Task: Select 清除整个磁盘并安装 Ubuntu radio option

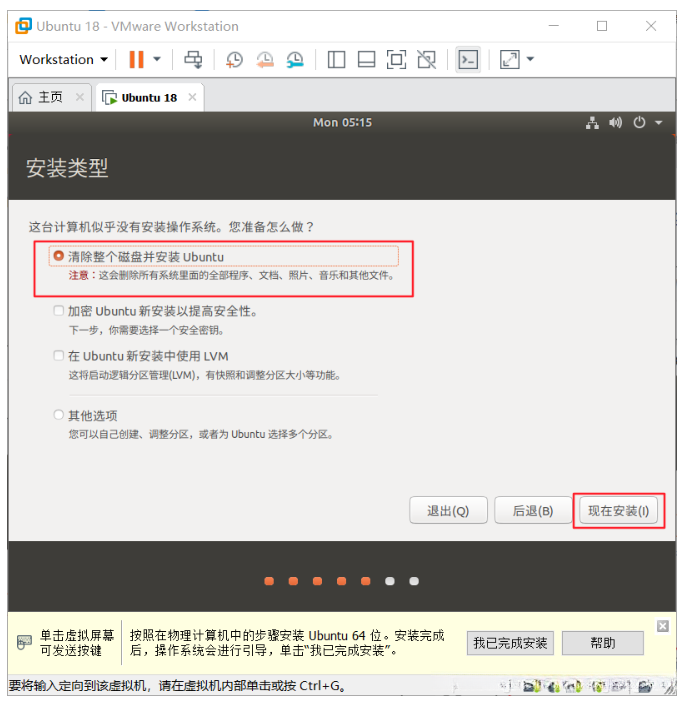Action: 58,256
